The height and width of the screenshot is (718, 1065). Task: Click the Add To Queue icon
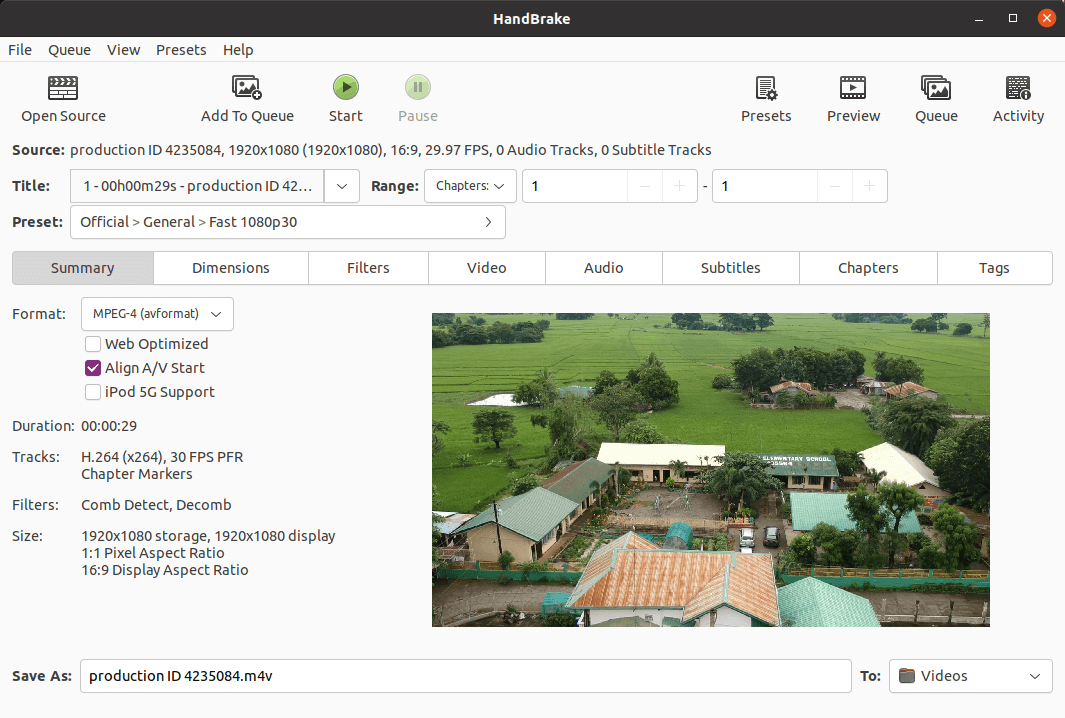pos(247,88)
